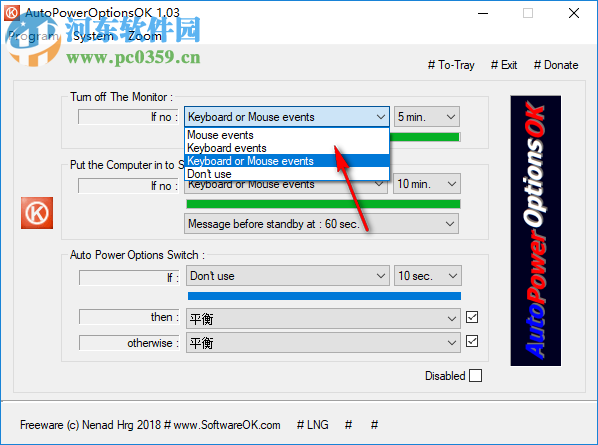Click the blue power switch progress bar

(324, 296)
